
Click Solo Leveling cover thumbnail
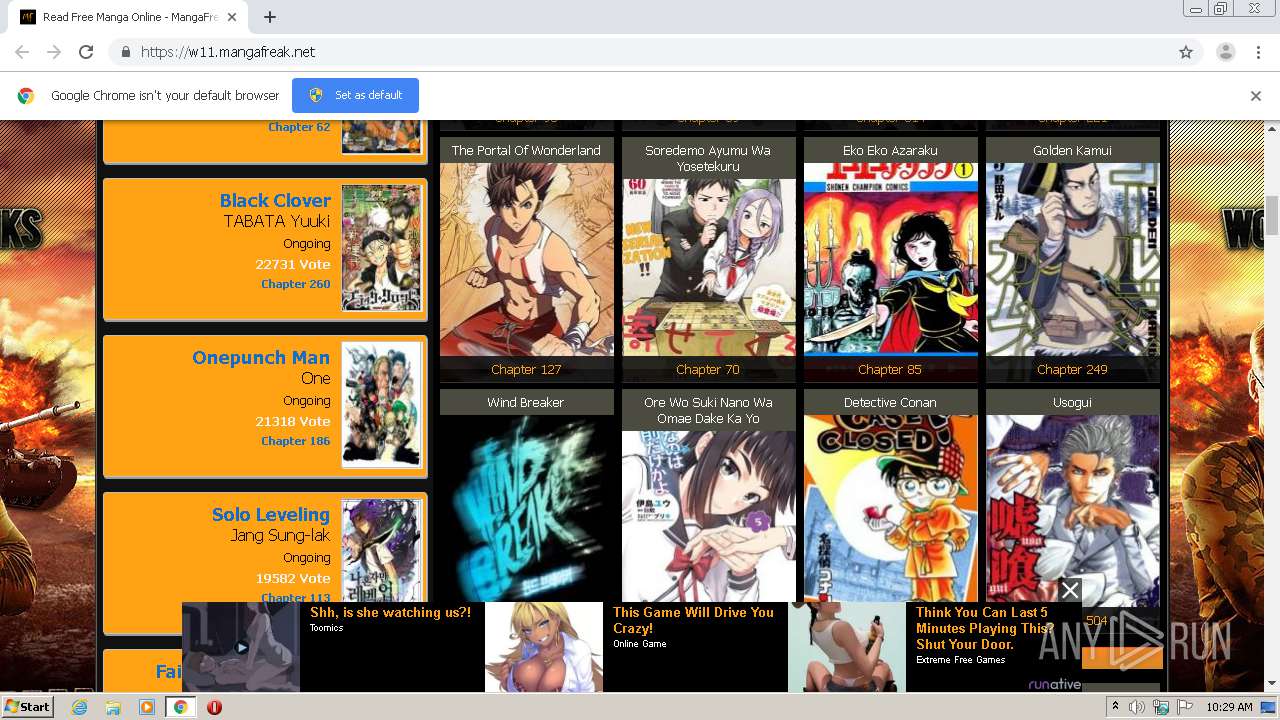click(x=382, y=550)
